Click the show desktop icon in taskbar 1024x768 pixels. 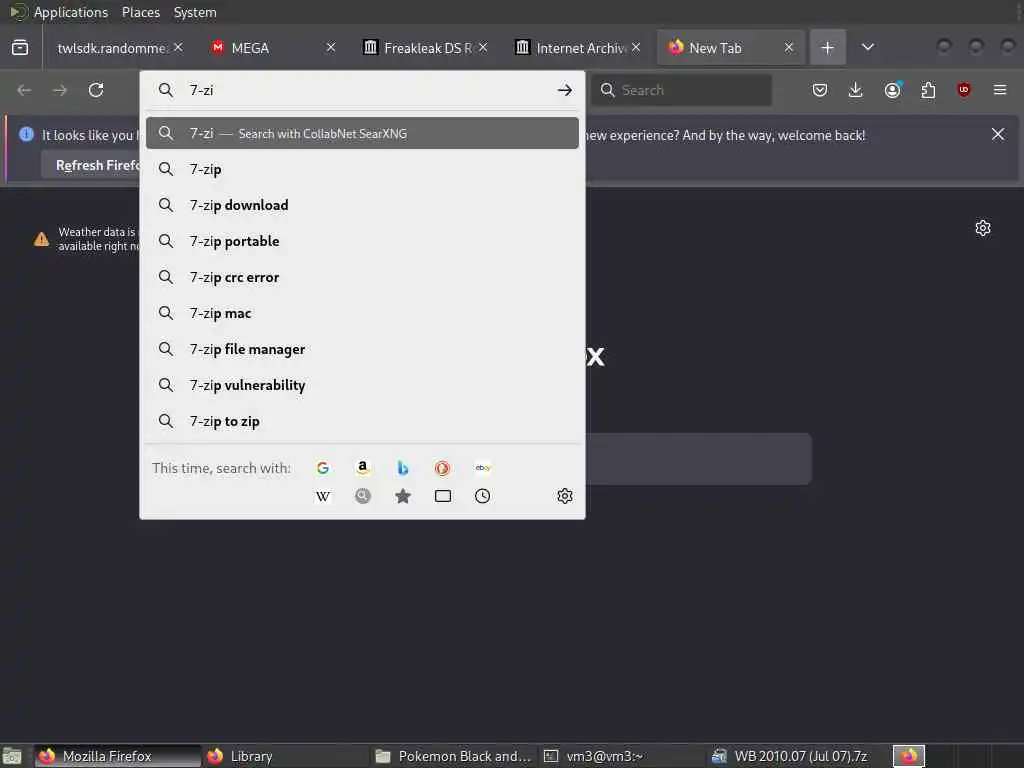click(x=12, y=756)
